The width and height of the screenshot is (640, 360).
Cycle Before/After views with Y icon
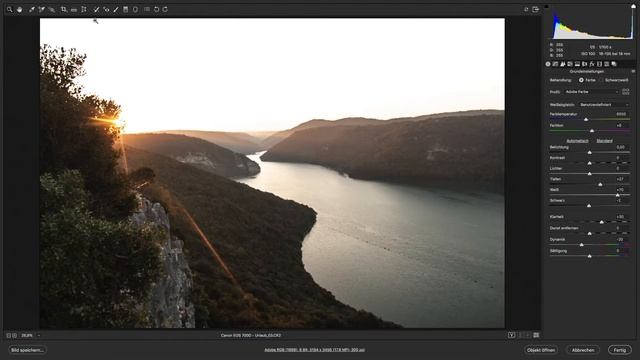click(511, 335)
